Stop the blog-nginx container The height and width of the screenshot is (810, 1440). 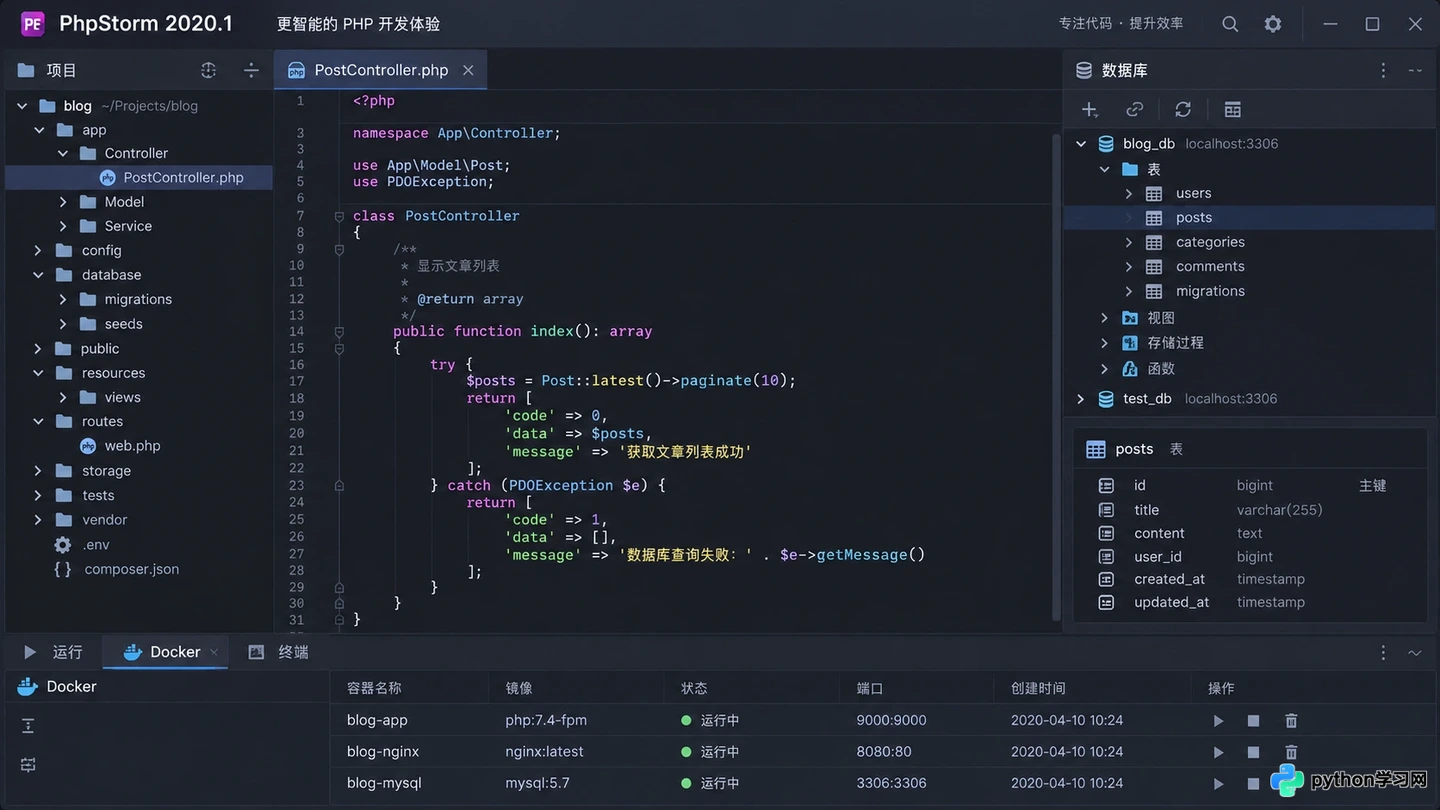(x=1253, y=752)
